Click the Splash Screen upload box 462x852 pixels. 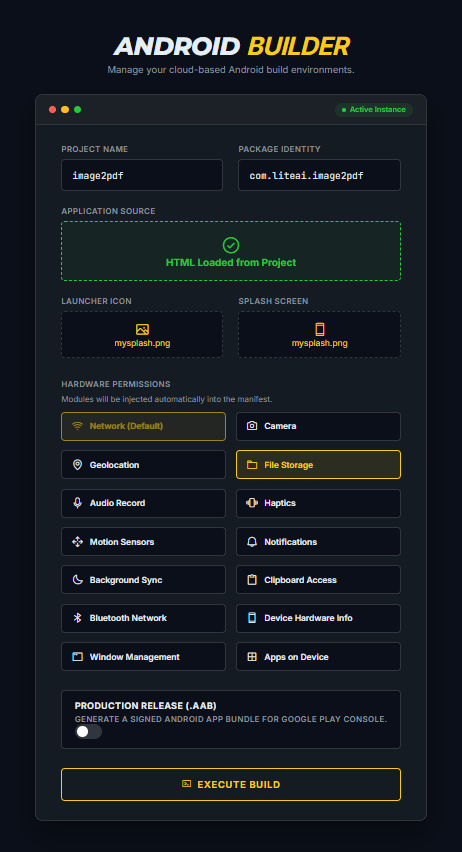click(320, 334)
